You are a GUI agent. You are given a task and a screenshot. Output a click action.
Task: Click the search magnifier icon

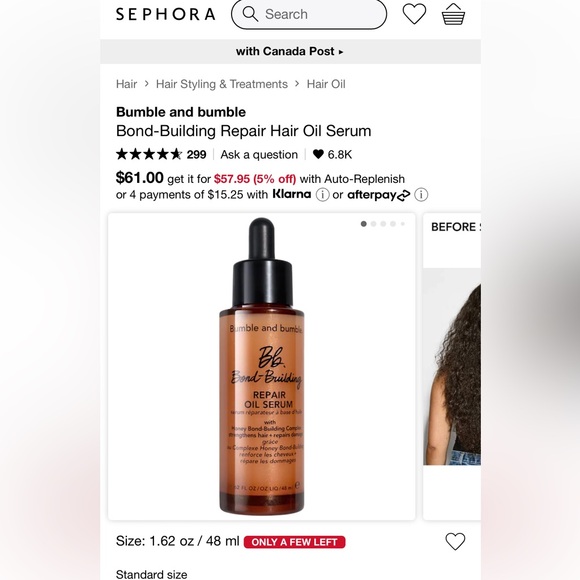250,14
